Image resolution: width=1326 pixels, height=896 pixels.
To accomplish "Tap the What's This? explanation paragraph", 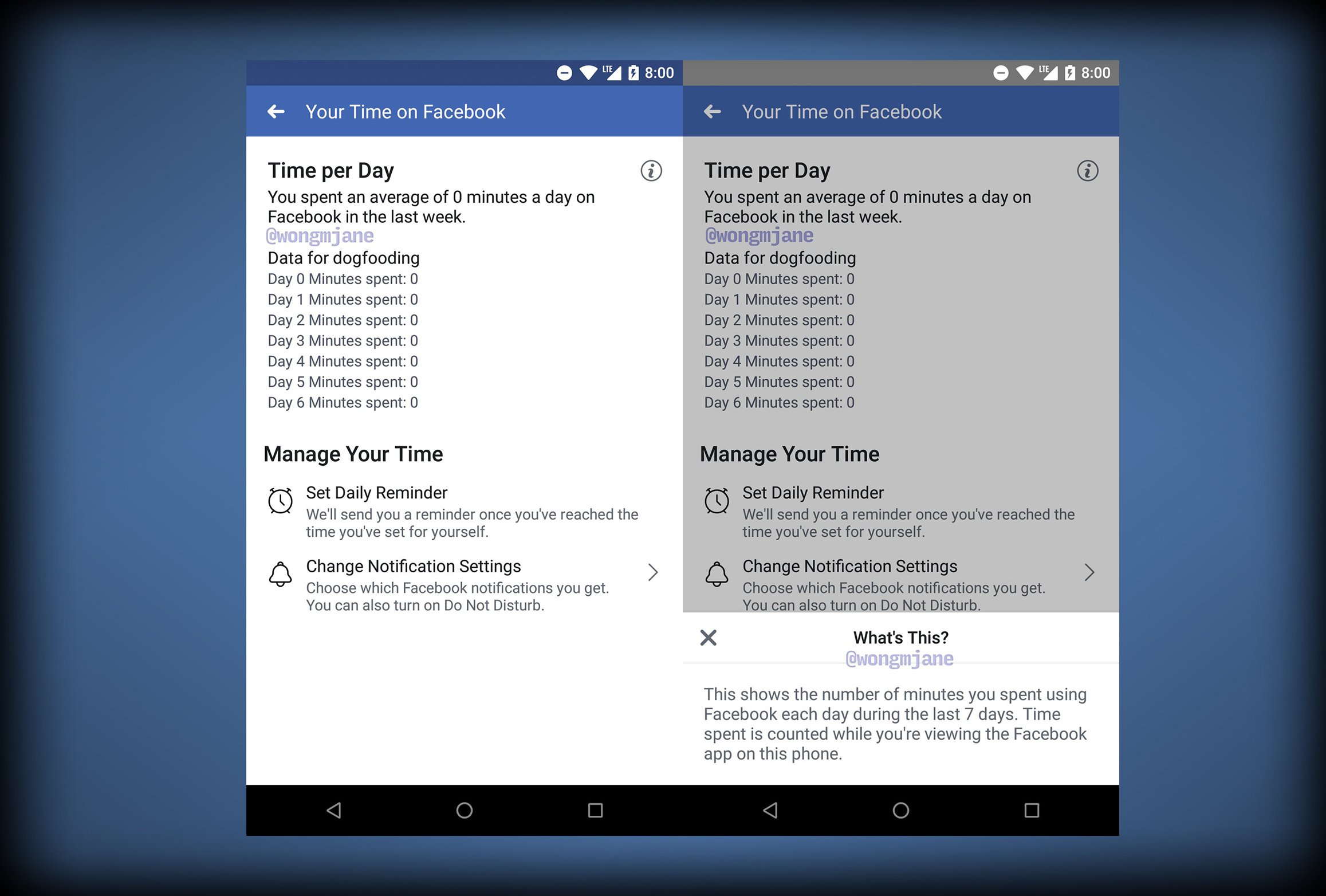I will tap(896, 724).
